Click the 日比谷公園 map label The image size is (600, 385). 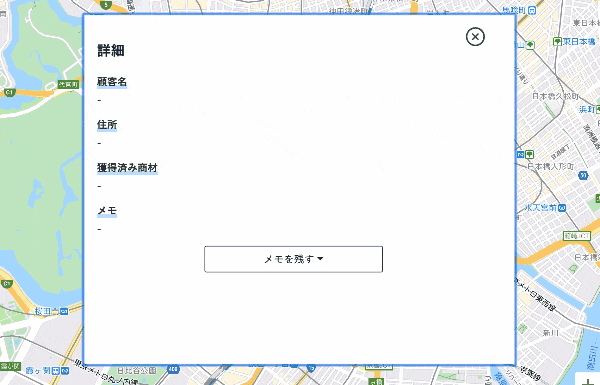[x=136, y=370]
